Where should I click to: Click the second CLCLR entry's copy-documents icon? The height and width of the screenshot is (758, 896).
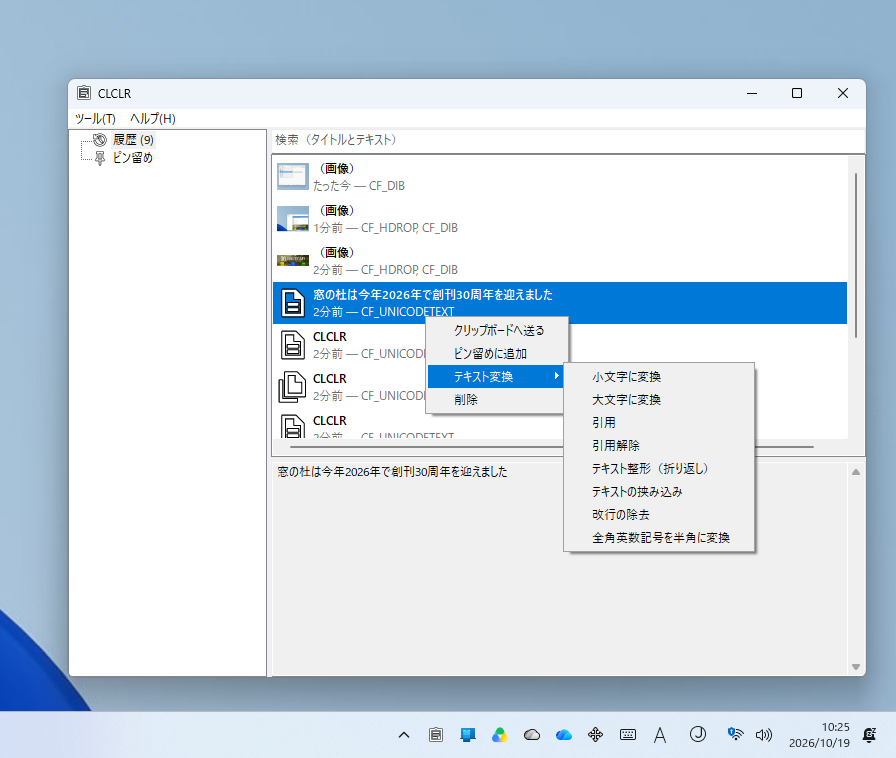pos(293,387)
